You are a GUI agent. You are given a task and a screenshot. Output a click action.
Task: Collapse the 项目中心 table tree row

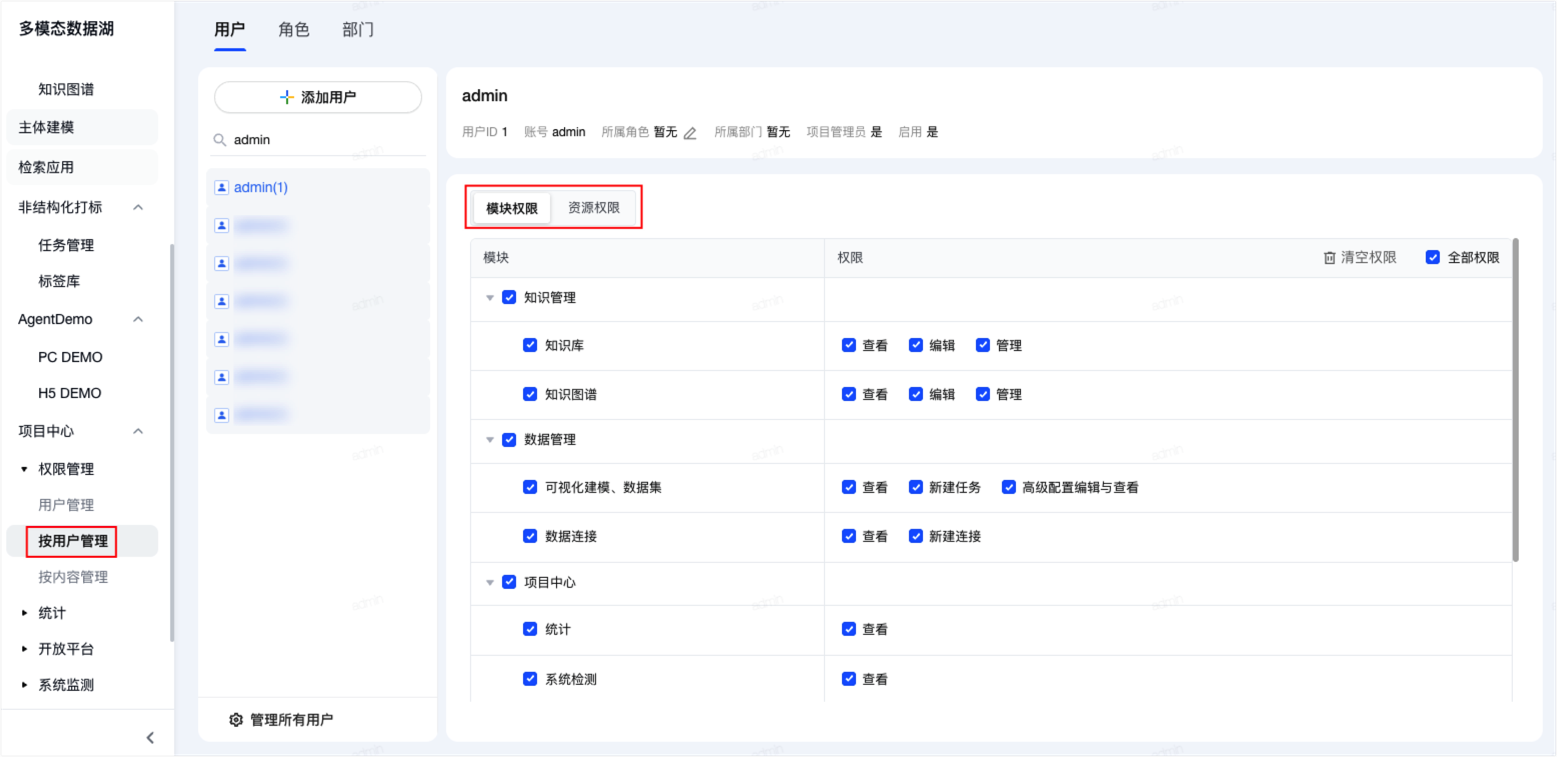[x=490, y=583]
